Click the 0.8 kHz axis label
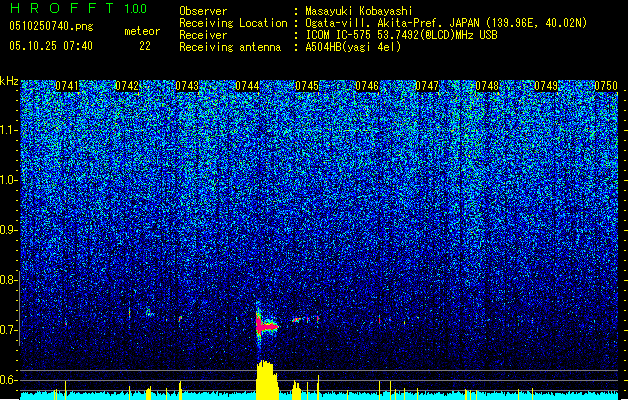 pos(9,280)
